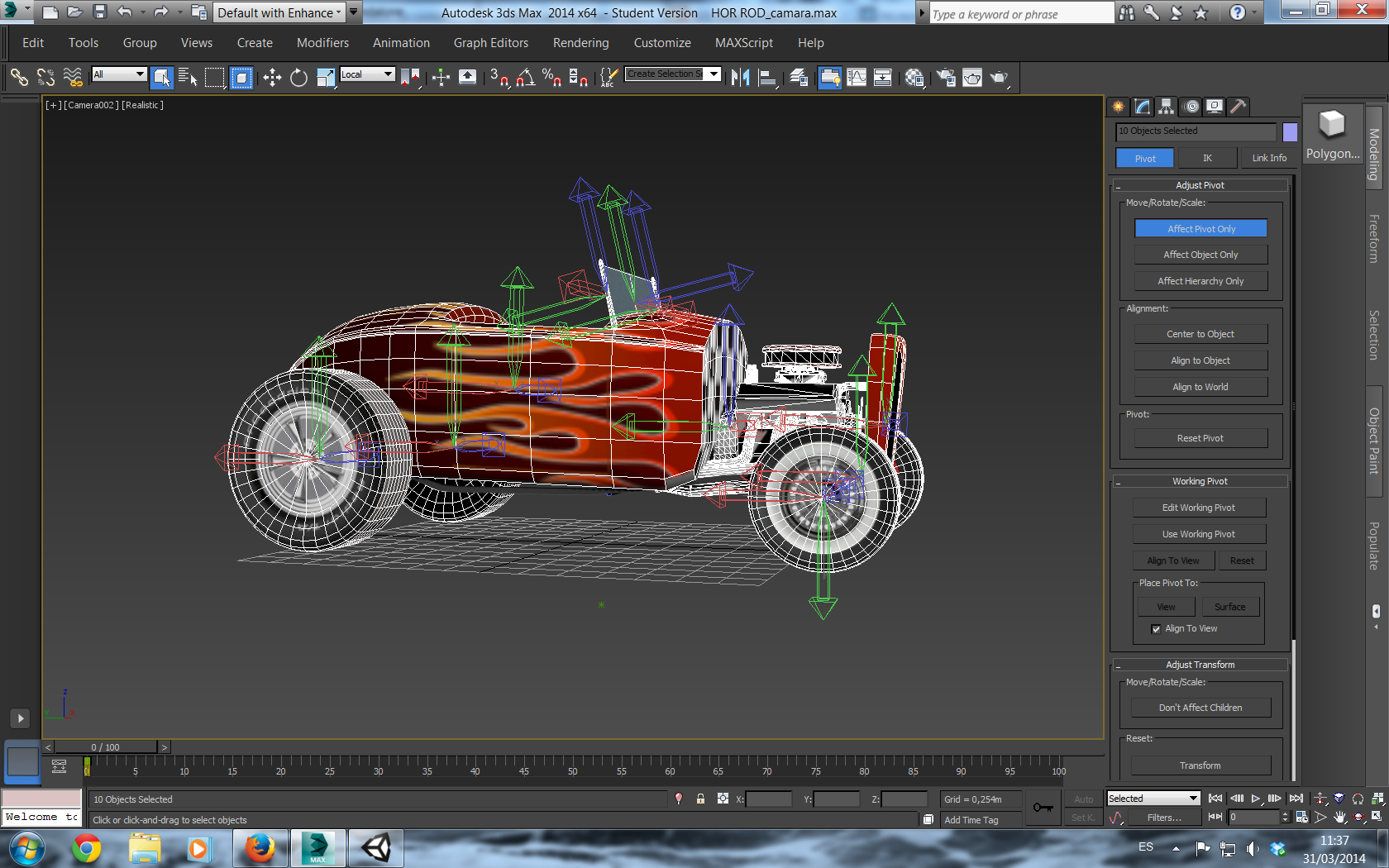Collapse the Adjust Pivot rollout
The height and width of the screenshot is (868, 1389).
(x=1200, y=185)
